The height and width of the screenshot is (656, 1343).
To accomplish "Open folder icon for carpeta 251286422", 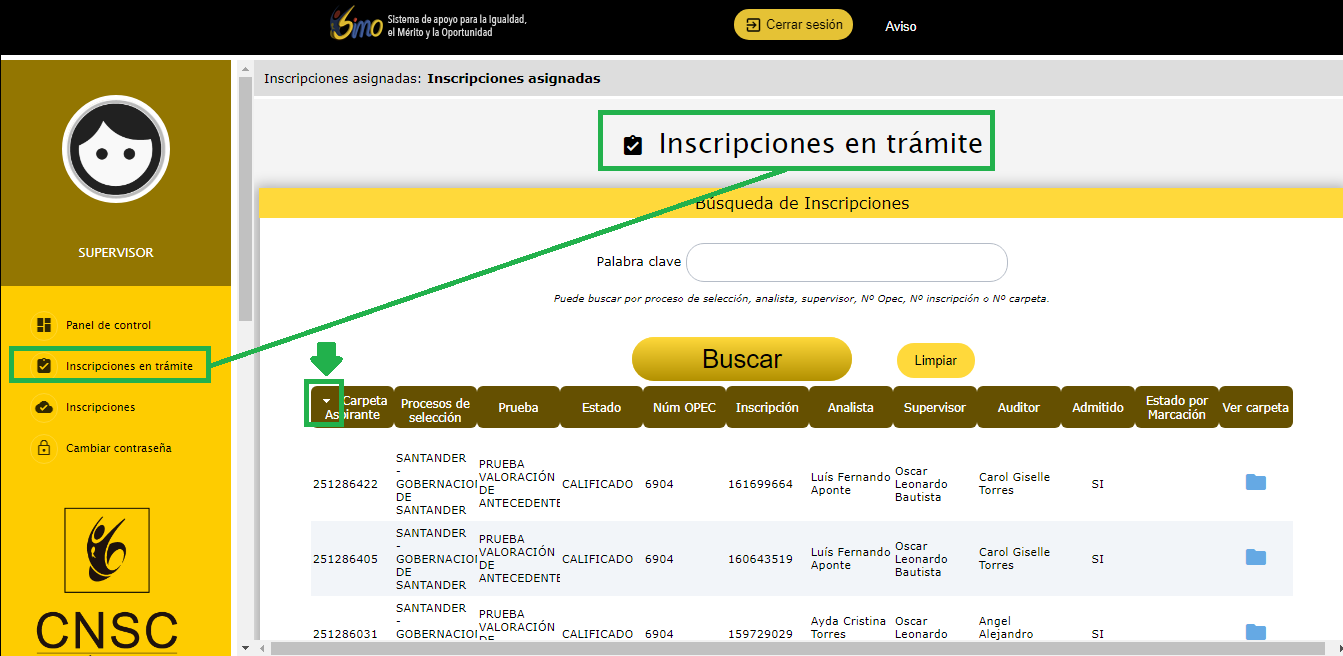I will point(1255,483).
